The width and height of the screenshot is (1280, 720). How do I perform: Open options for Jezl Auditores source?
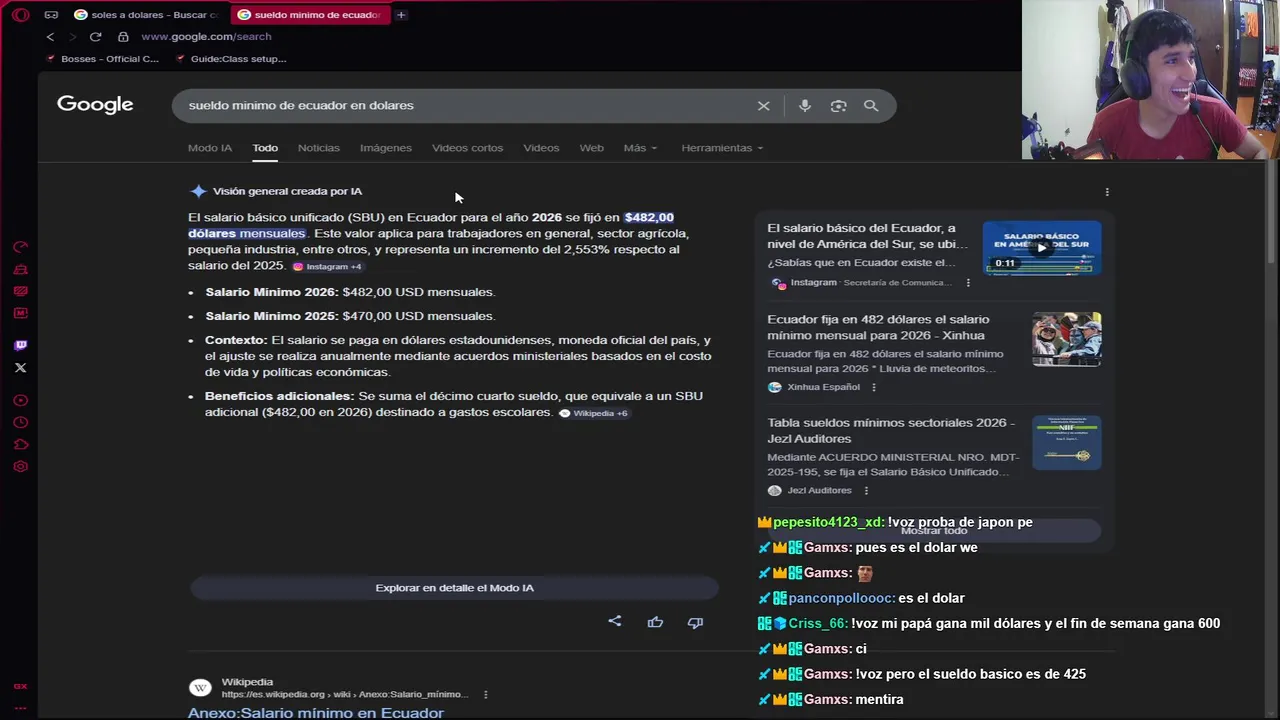pyautogui.click(x=866, y=491)
